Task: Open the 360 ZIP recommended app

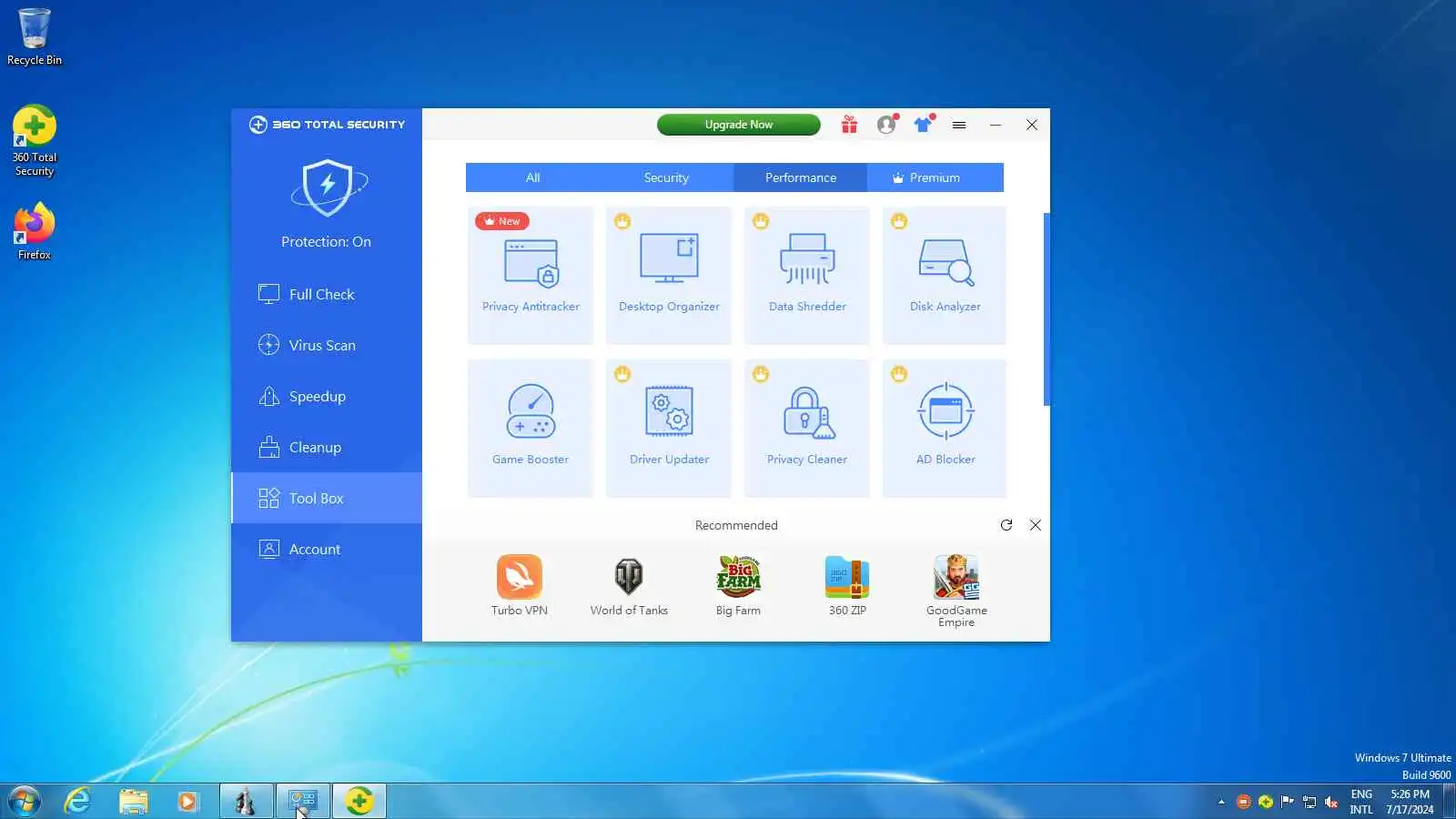Action: pyautogui.click(x=847, y=585)
